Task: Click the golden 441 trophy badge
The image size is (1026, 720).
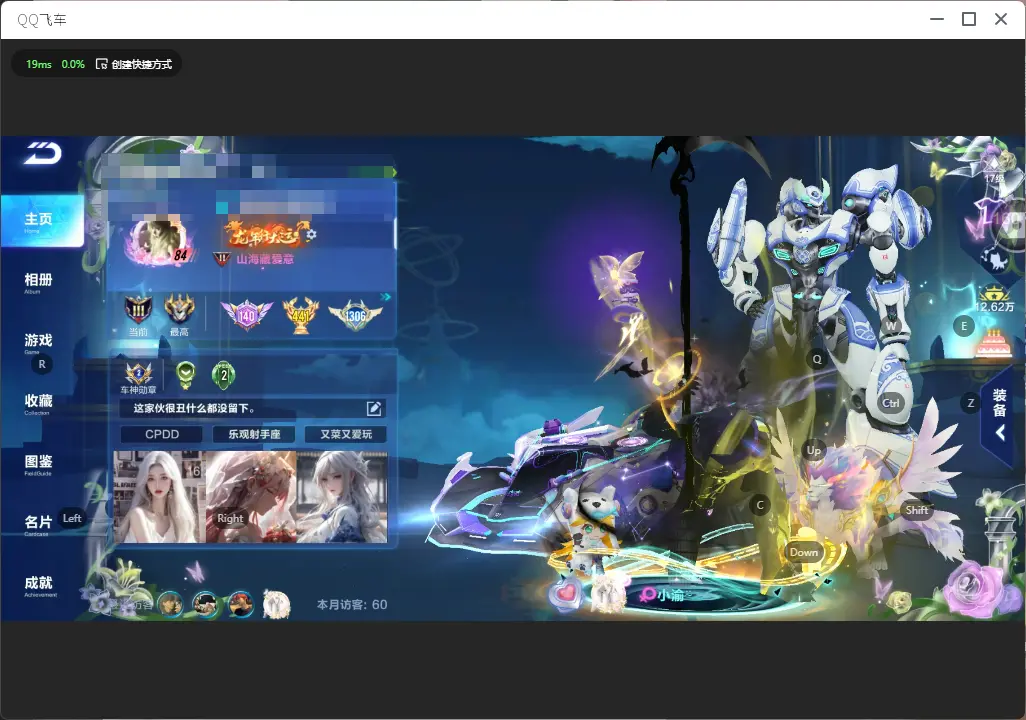Action: coord(300,315)
